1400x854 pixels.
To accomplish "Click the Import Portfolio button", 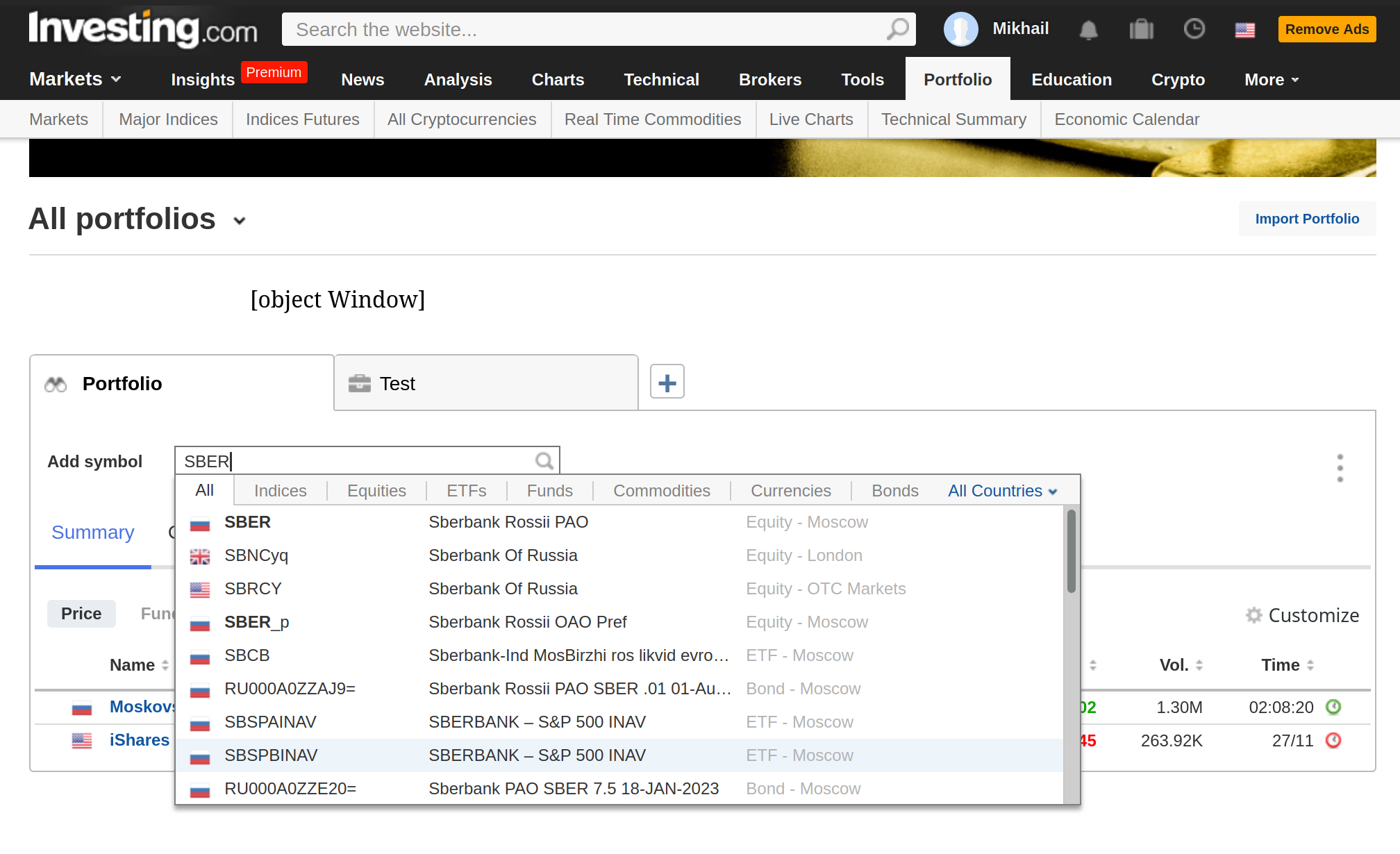I will pyautogui.click(x=1307, y=219).
